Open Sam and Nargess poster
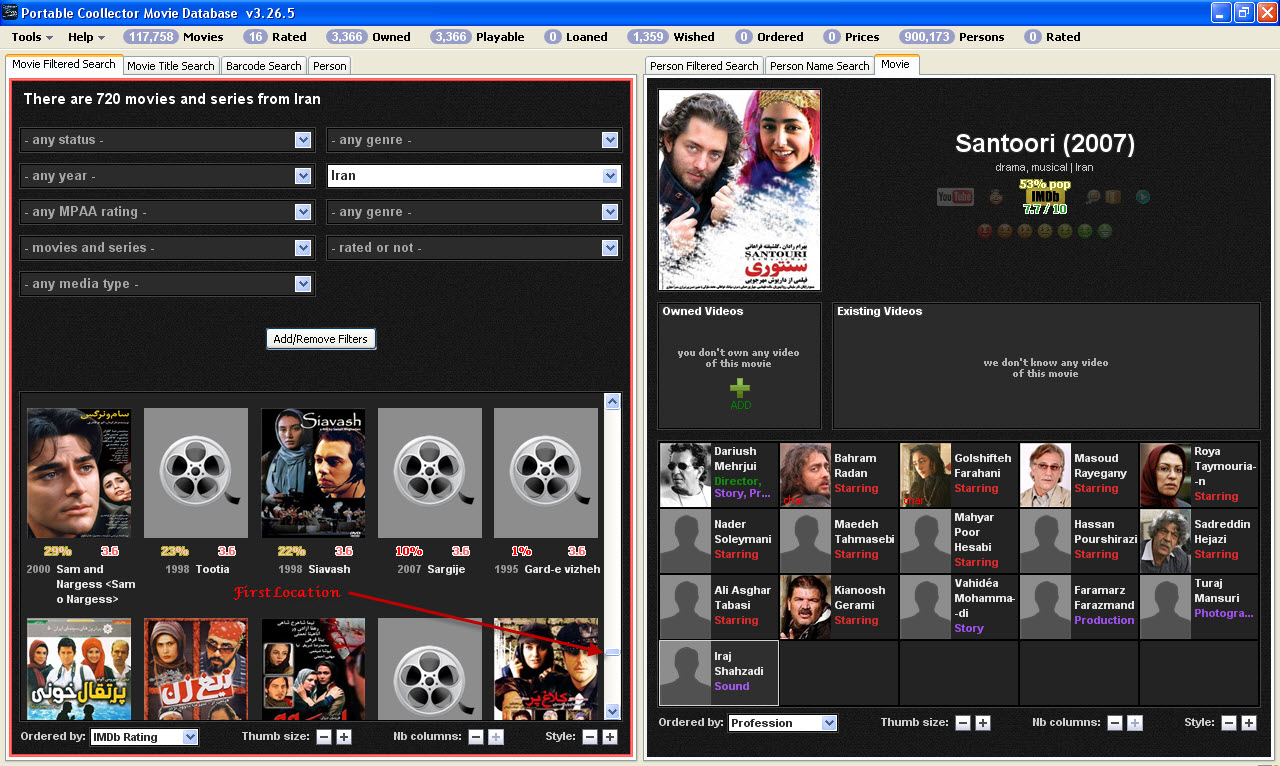This screenshot has width=1280, height=766. (x=79, y=473)
